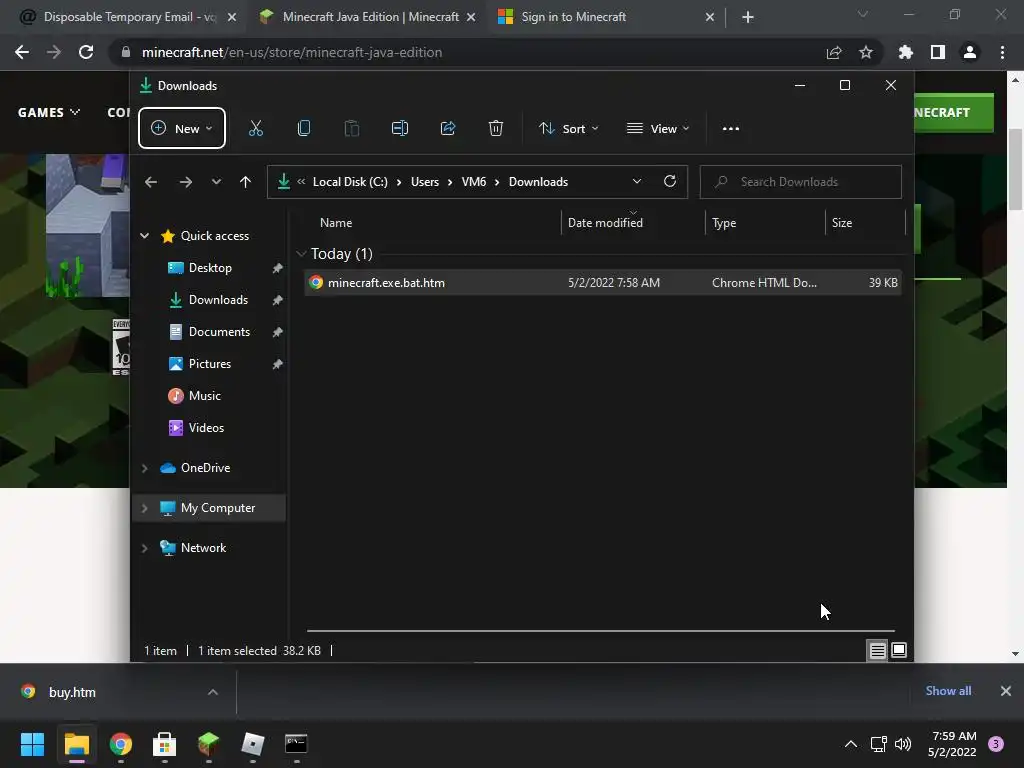Open GAMES menu on Minecraft site

point(49,112)
